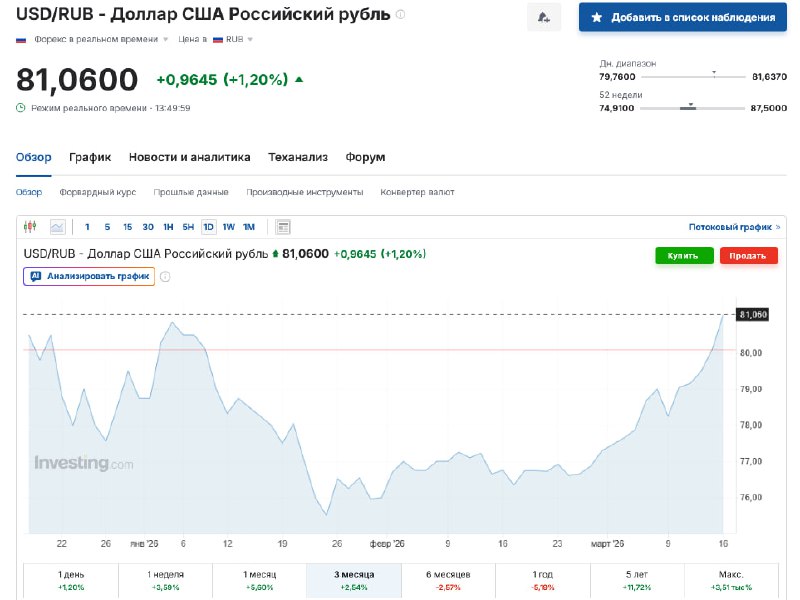Click the create alert bell icon
The height and width of the screenshot is (600, 800).
[x=544, y=17]
